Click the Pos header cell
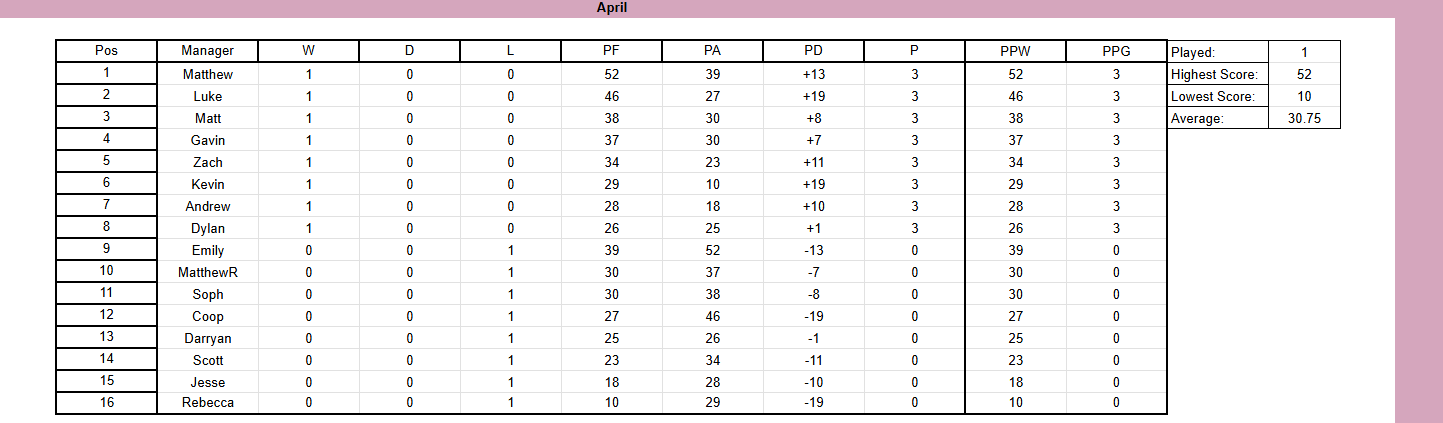1443x423 pixels. (106, 51)
